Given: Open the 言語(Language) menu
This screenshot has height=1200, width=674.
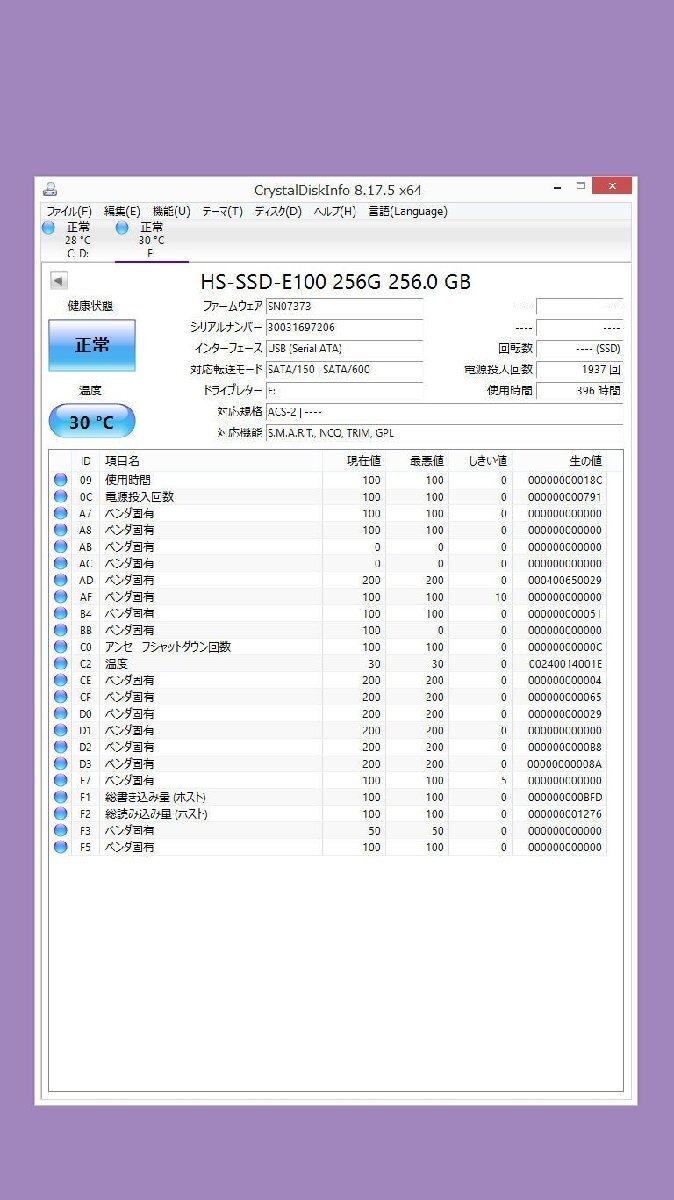Looking at the screenshot, I should click(x=407, y=211).
